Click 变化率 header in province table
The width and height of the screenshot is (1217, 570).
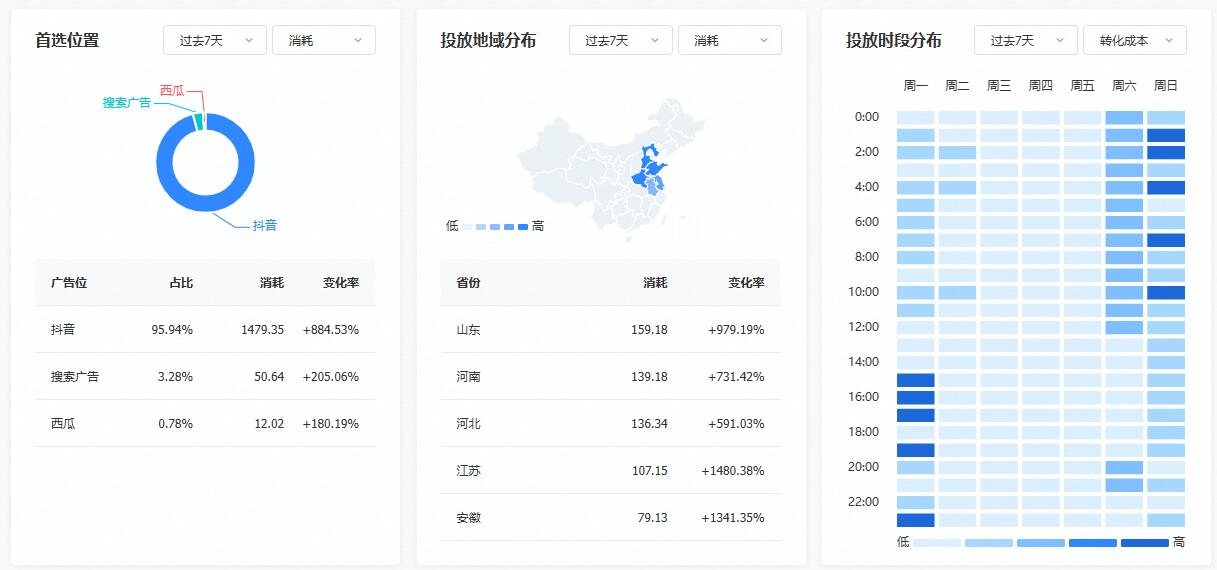(746, 283)
